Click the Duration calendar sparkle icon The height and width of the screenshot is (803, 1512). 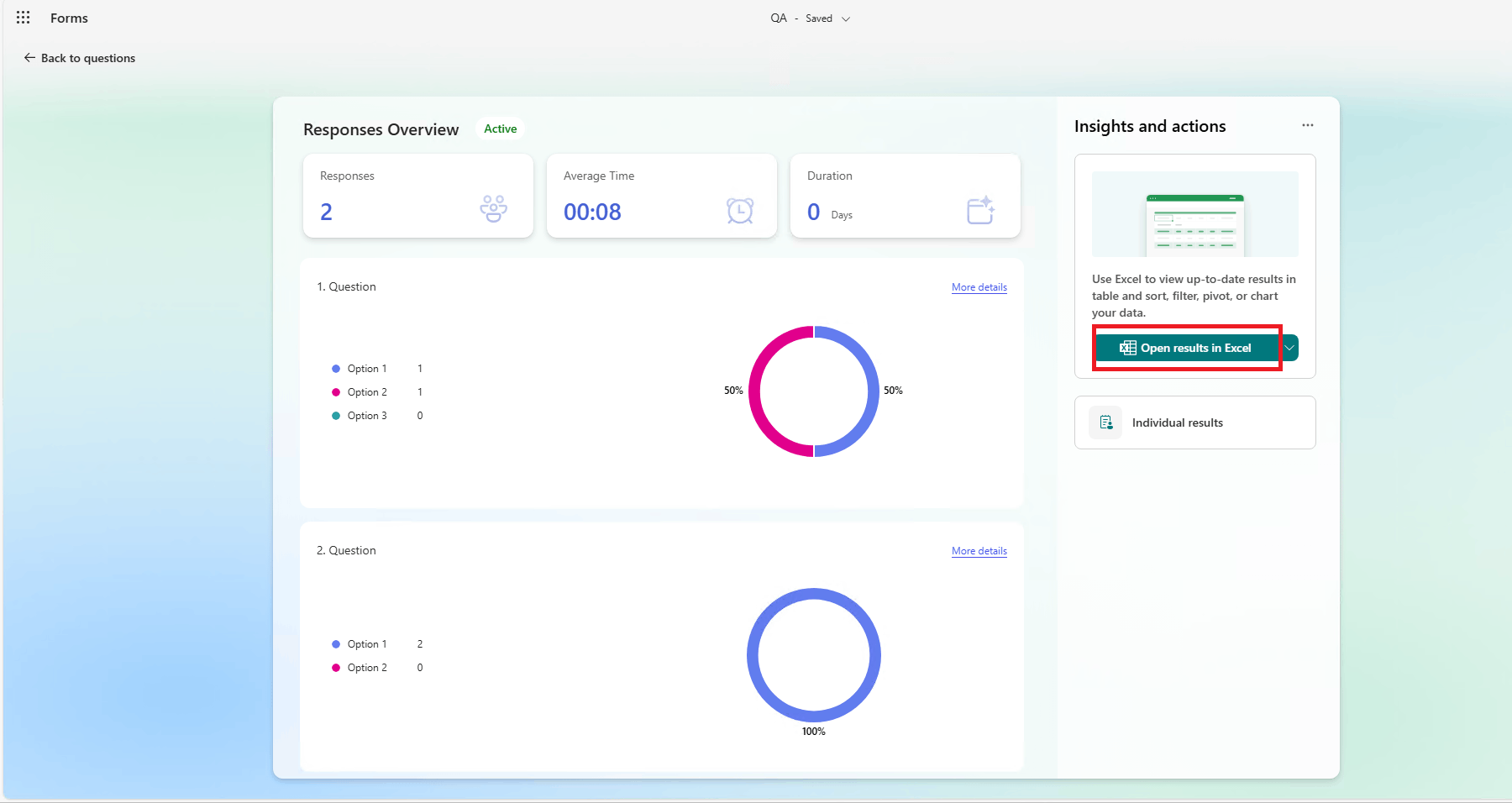(981, 210)
